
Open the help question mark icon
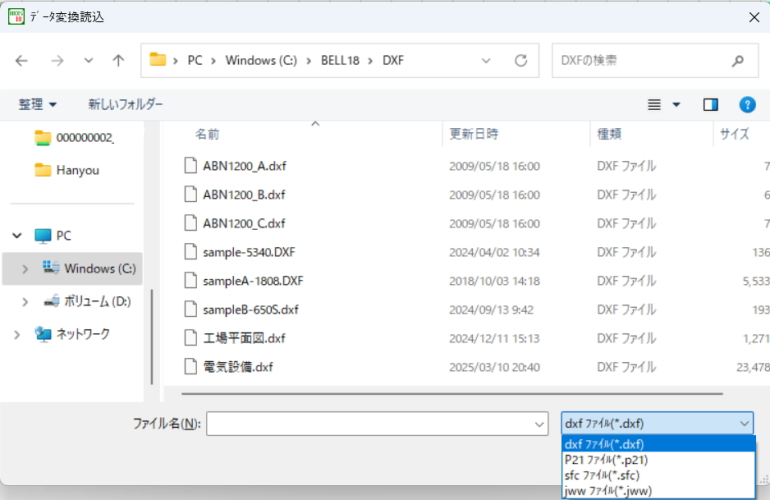(747, 104)
